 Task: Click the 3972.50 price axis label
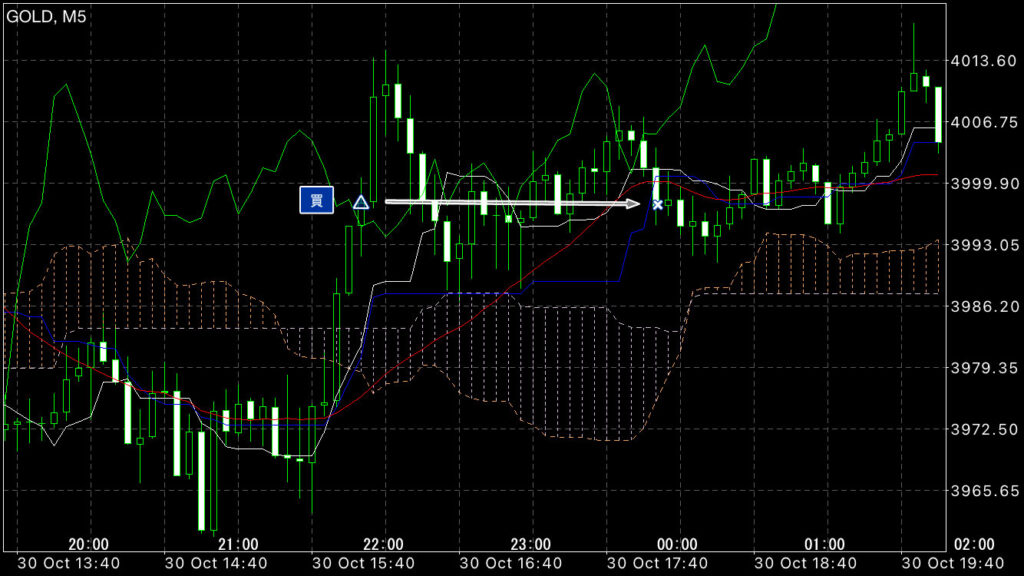983,429
